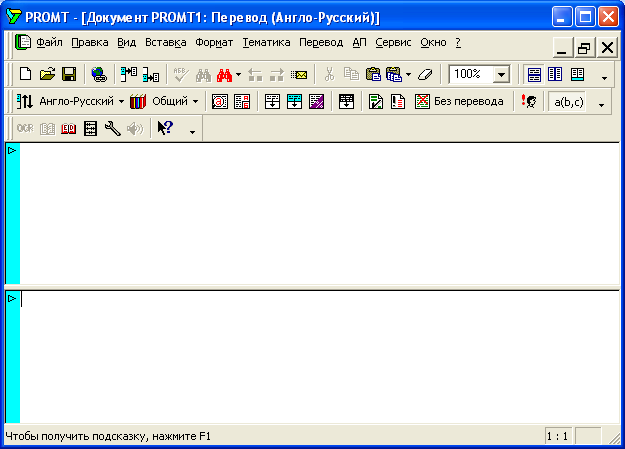Click the paste clipboard icon
Viewport: 625px width, 449px height.
tap(373, 74)
